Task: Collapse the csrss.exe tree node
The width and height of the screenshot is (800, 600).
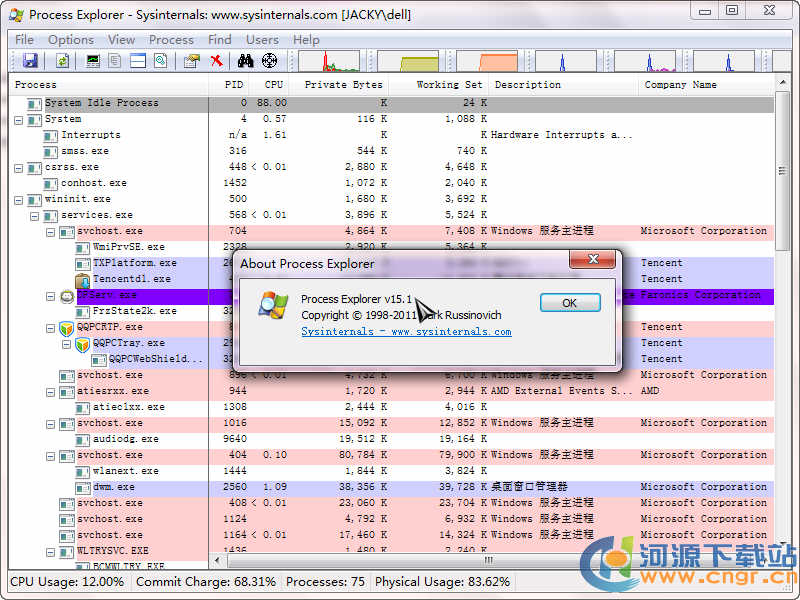Action: (20, 167)
